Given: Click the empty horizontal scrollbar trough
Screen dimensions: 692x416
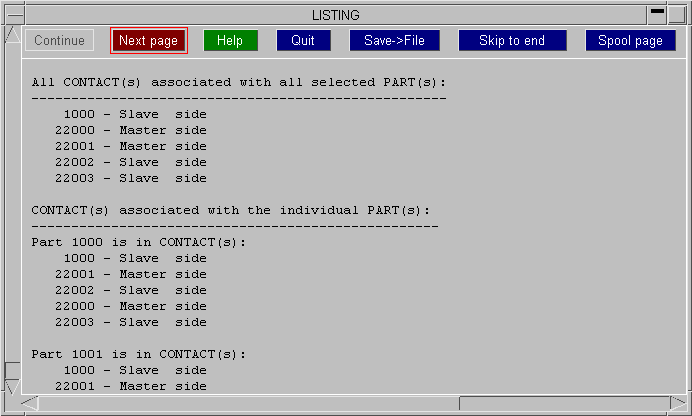Looking at the screenshot, I should pyautogui.click(x=249, y=403).
